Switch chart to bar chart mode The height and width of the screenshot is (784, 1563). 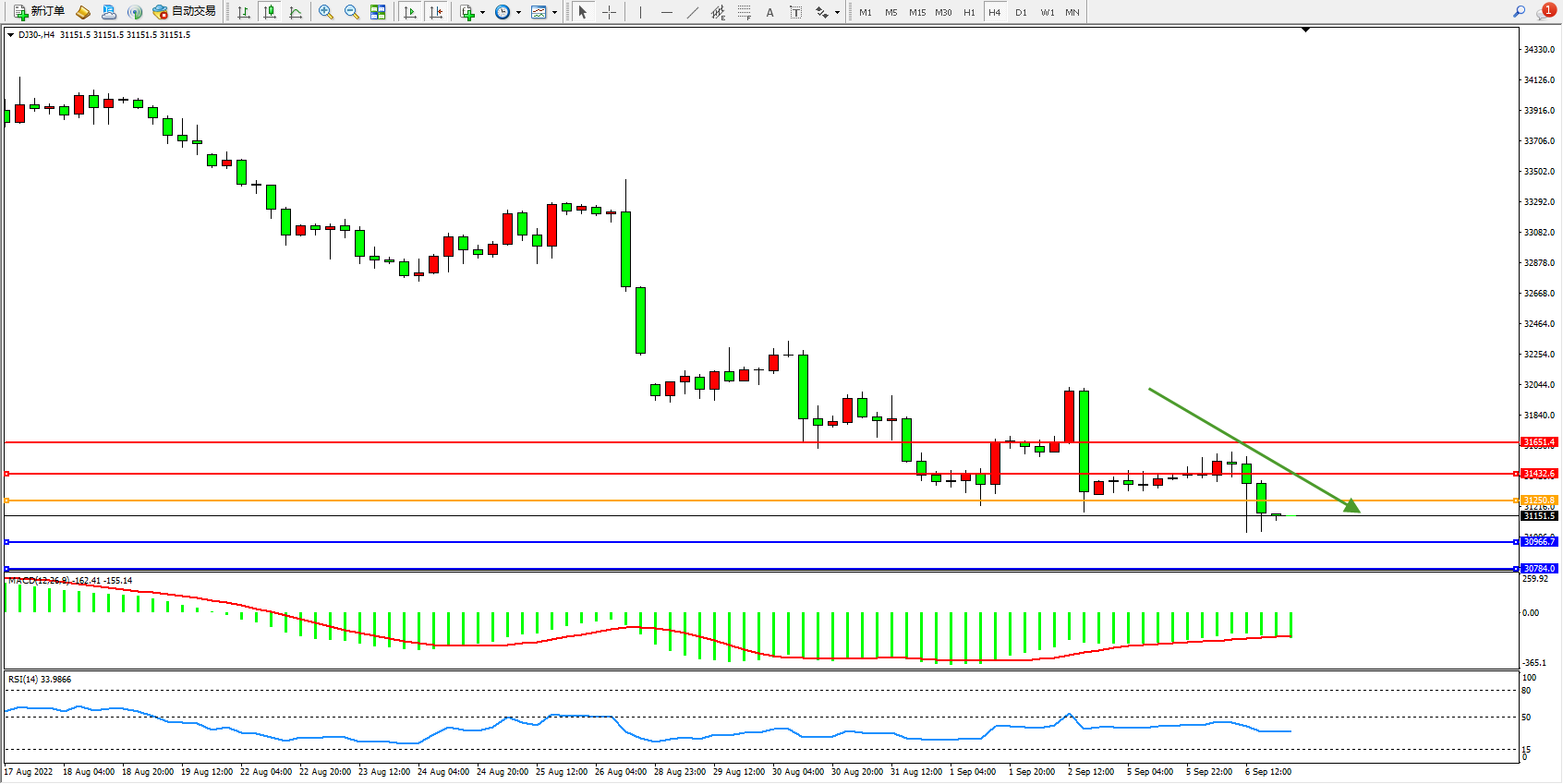click(244, 12)
